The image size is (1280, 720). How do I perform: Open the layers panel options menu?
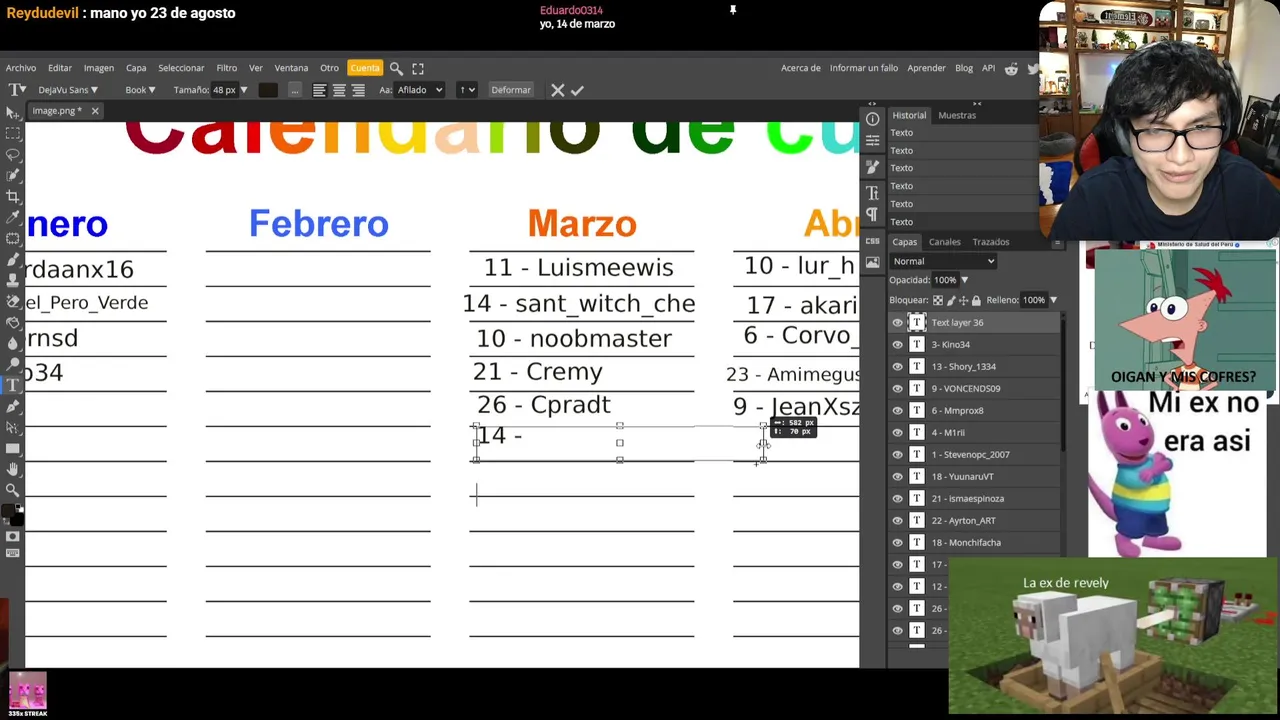[1057, 242]
